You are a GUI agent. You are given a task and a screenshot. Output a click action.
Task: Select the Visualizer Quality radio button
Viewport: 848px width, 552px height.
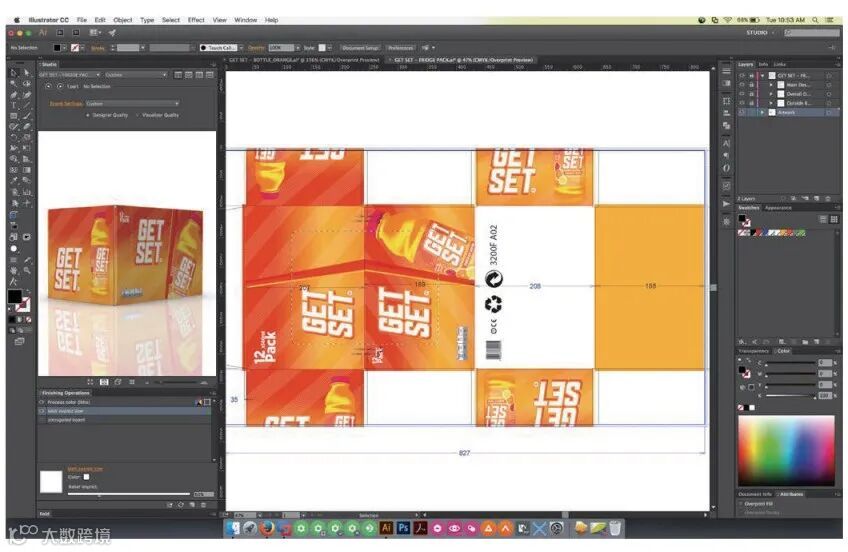[x=137, y=115]
